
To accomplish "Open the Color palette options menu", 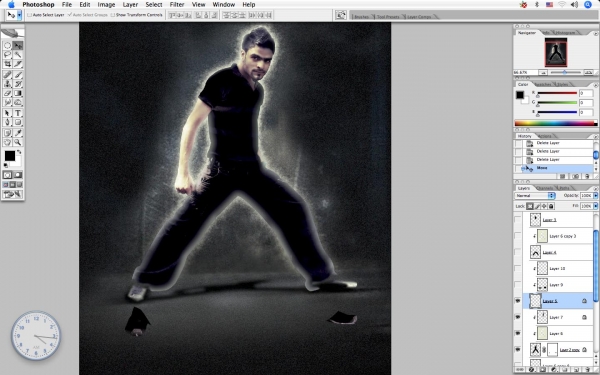I will tap(596, 84).
